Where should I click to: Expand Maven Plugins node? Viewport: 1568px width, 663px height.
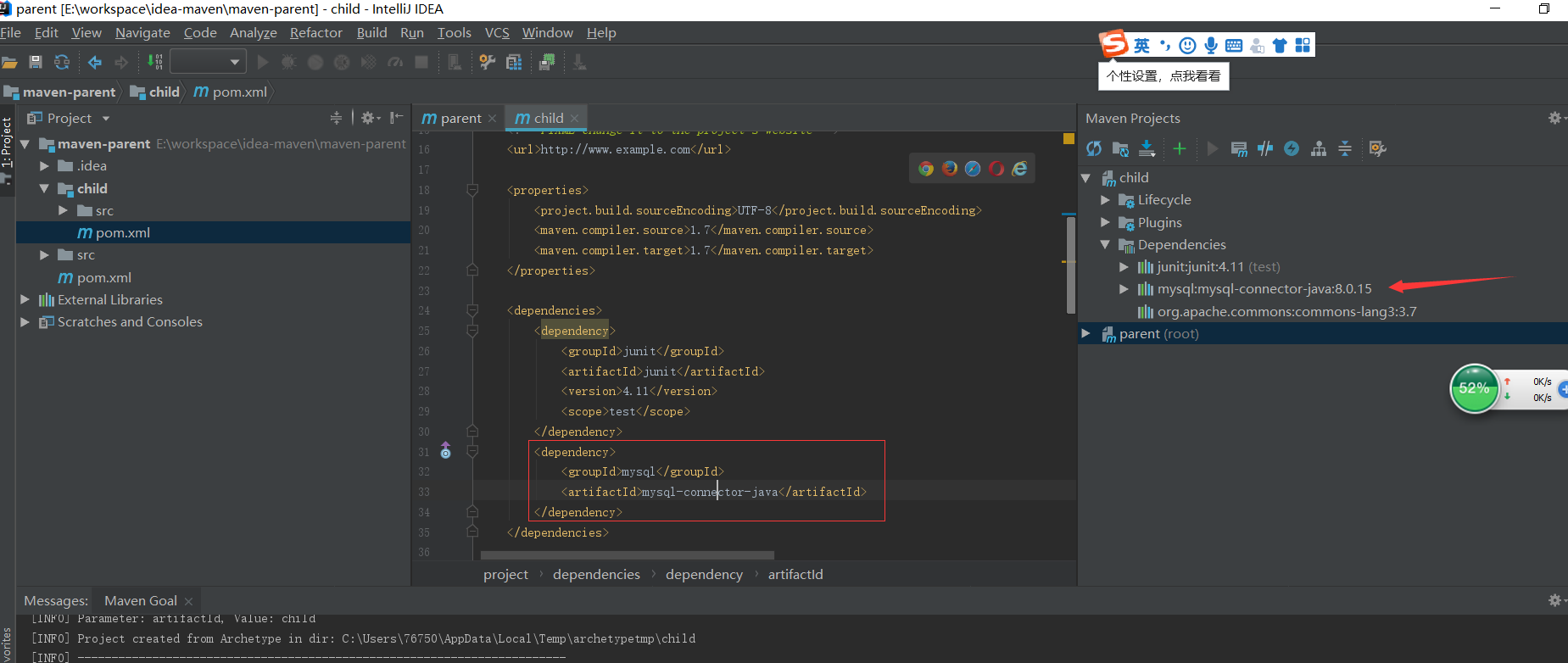(1105, 222)
